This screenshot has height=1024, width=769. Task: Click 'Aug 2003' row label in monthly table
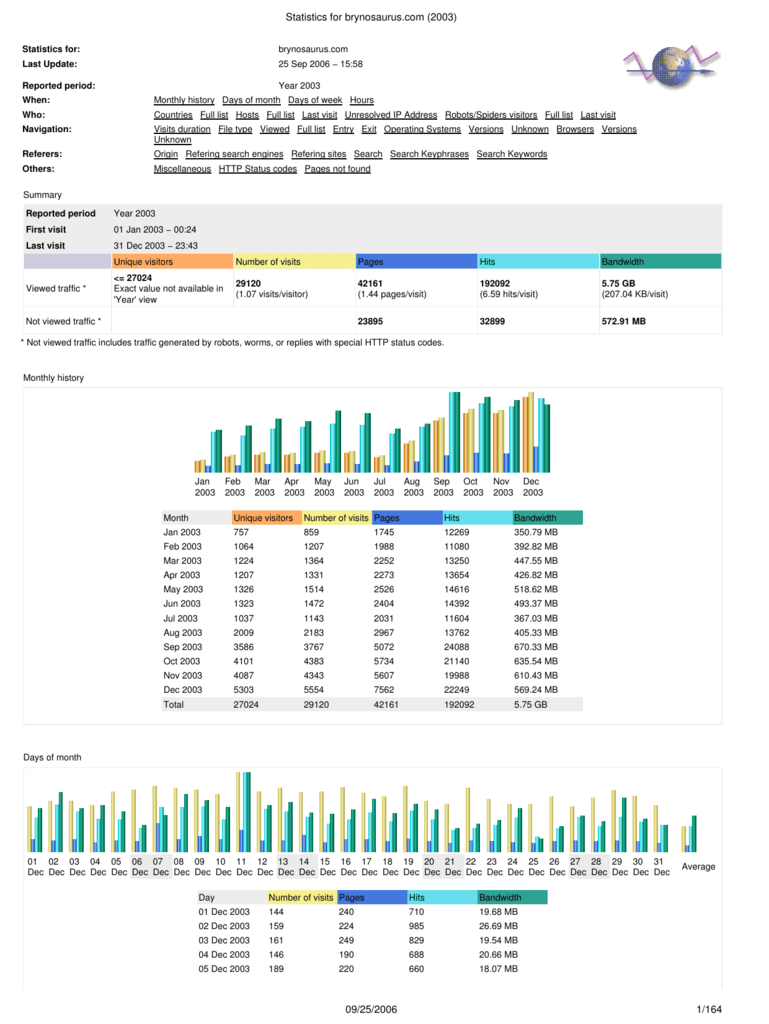tap(183, 633)
